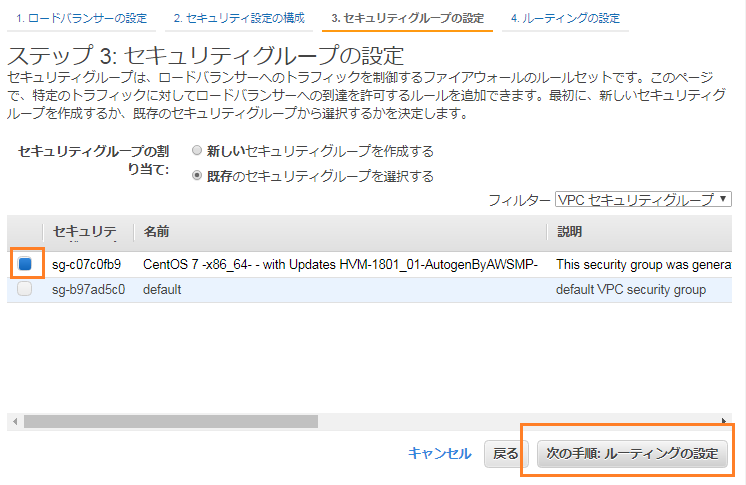Sort by the 名前 column header
This screenshot has height=485, width=746.
(x=157, y=232)
